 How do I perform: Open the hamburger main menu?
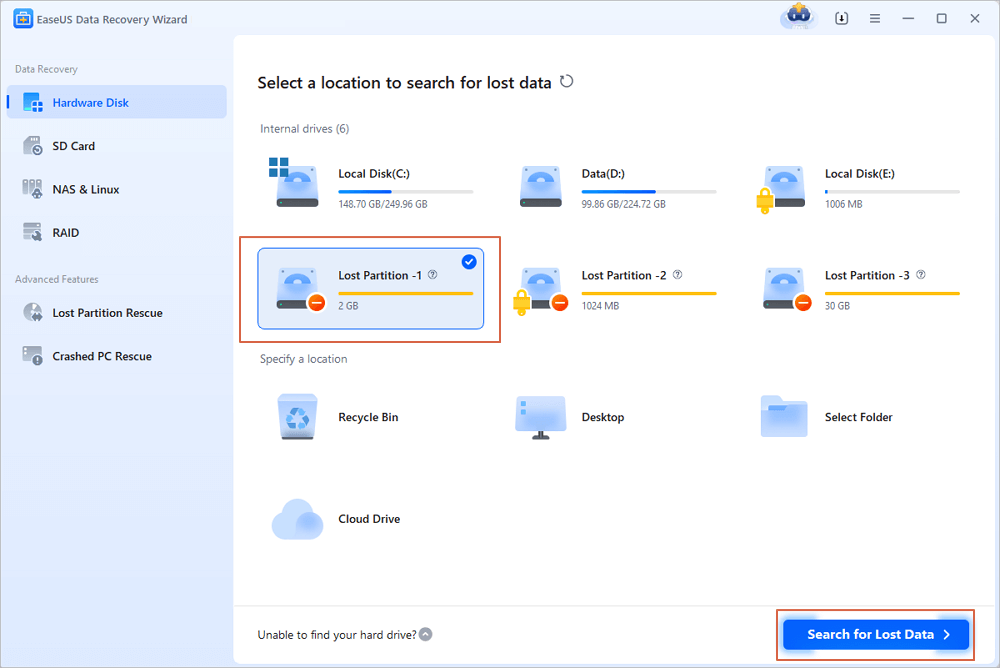(x=875, y=19)
